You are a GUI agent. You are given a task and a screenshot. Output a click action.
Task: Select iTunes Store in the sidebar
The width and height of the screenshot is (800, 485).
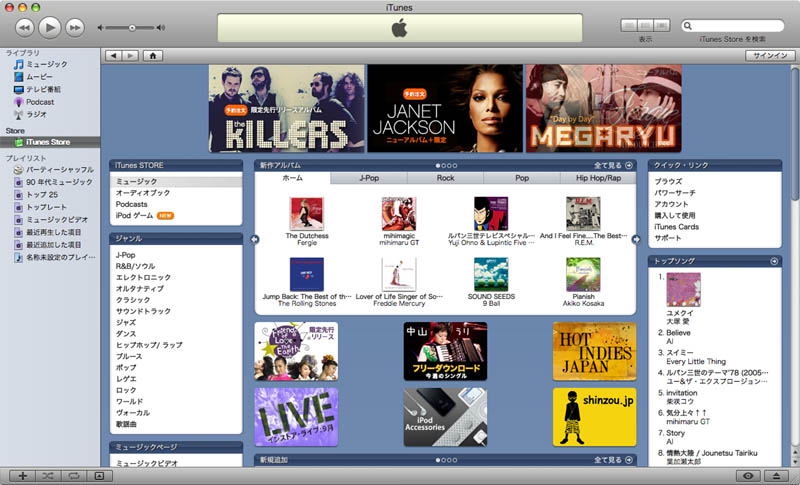[50, 142]
